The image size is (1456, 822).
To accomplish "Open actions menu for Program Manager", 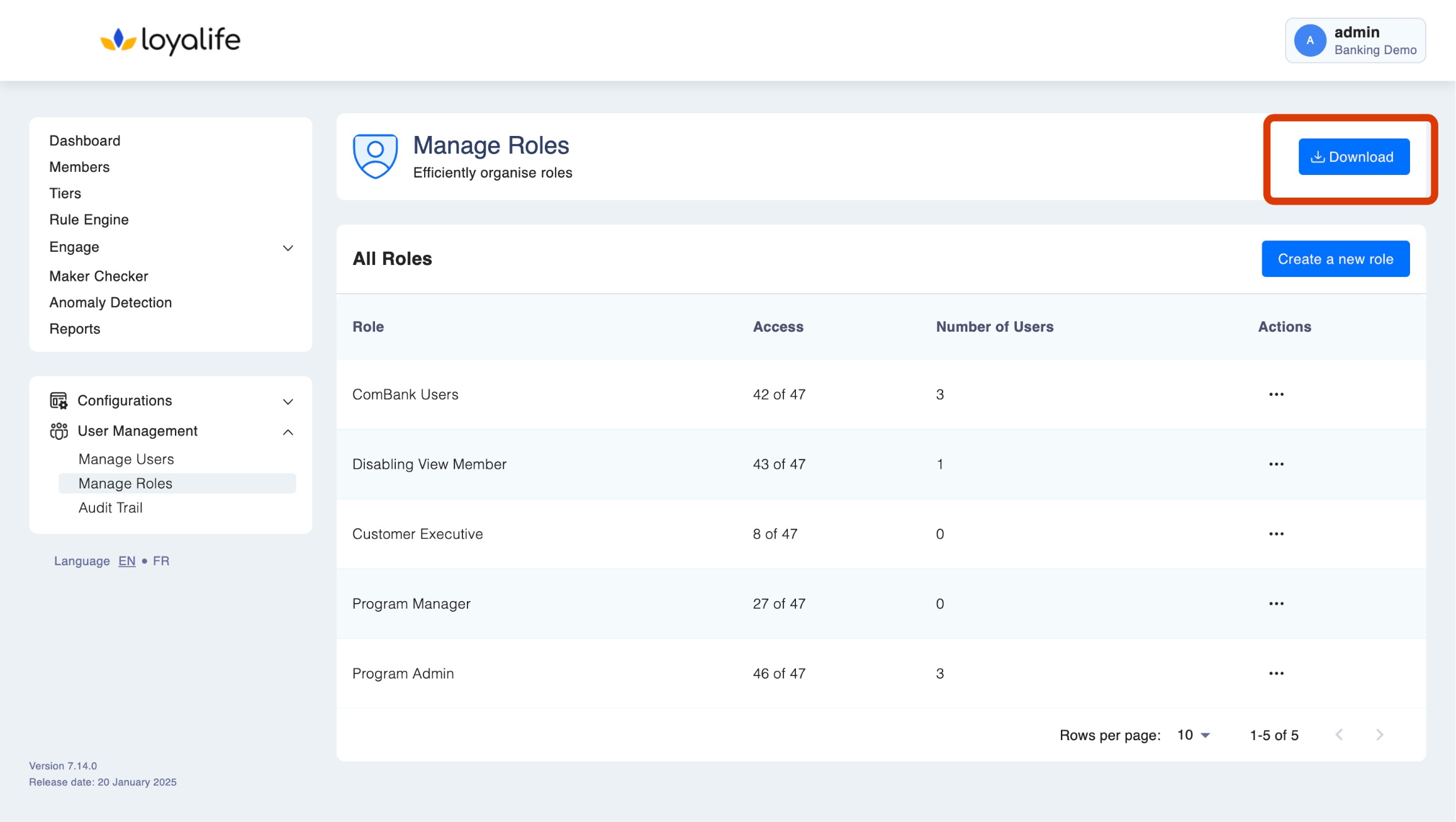I will click(1276, 604).
